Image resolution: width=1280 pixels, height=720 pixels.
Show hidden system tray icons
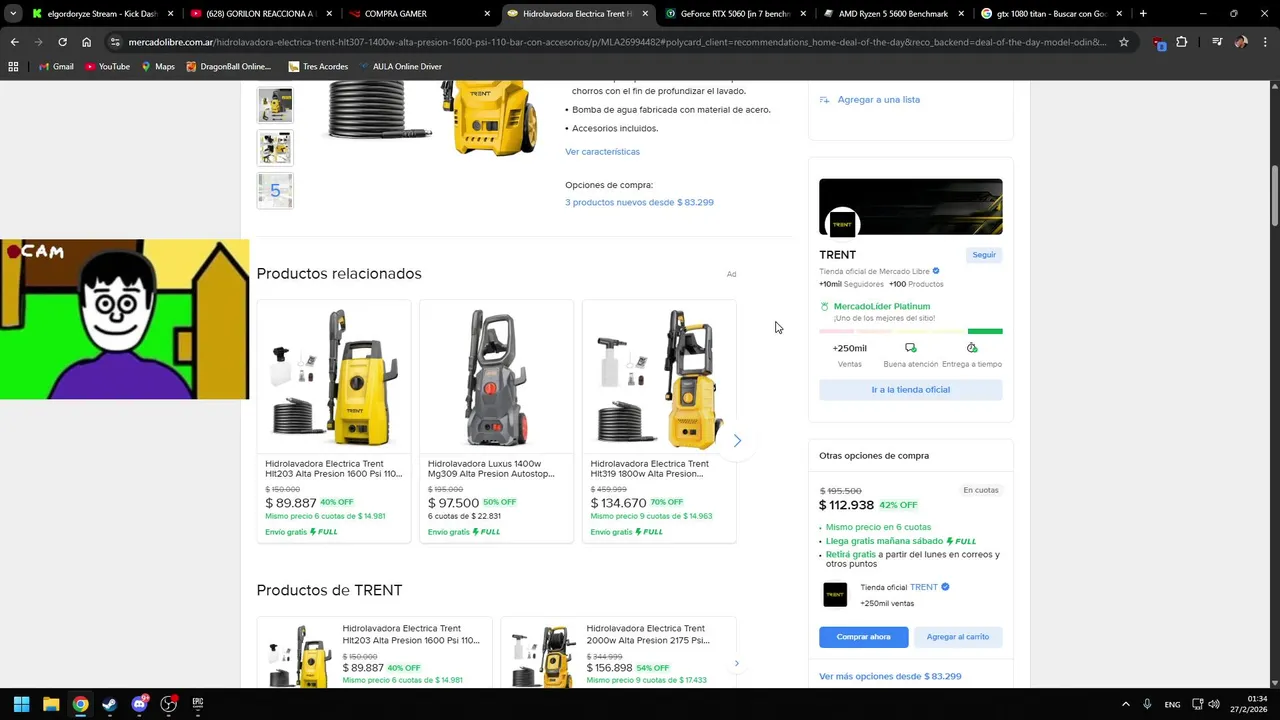point(1125,704)
